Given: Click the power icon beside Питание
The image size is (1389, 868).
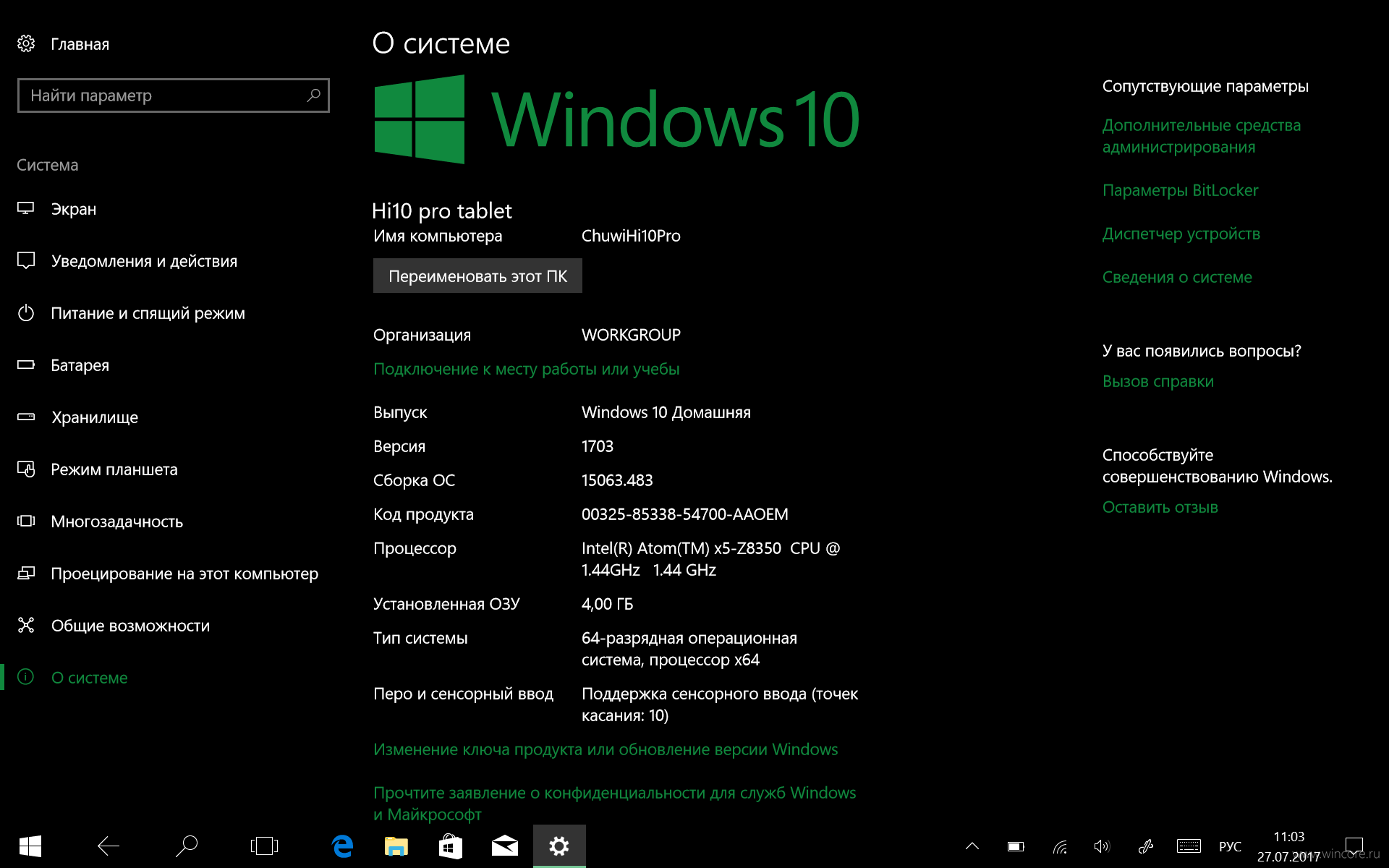Looking at the screenshot, I should click(x=26, y=312).
